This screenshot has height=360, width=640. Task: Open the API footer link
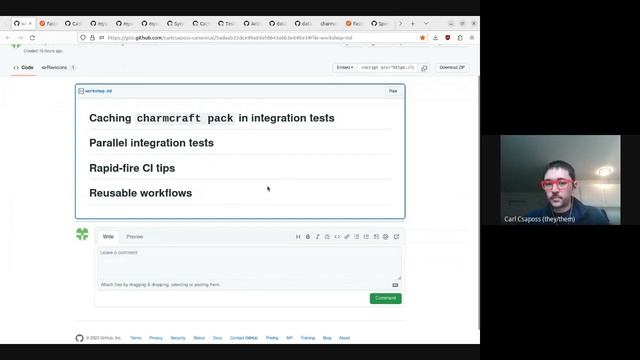[289, 338]
